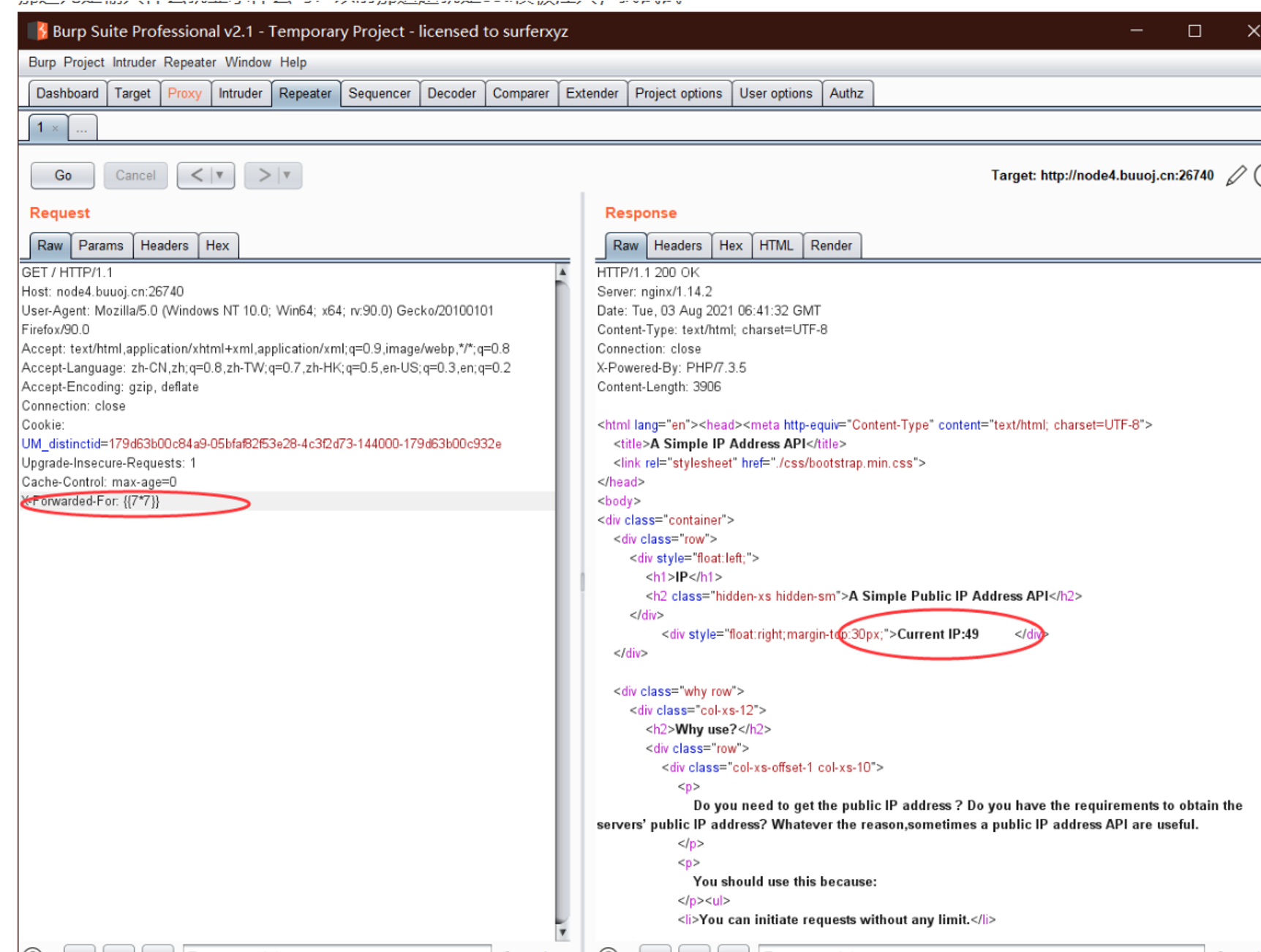Show the Headers view of the request
This screenshot has height=952, width=1261.
(x=165, y=246)
